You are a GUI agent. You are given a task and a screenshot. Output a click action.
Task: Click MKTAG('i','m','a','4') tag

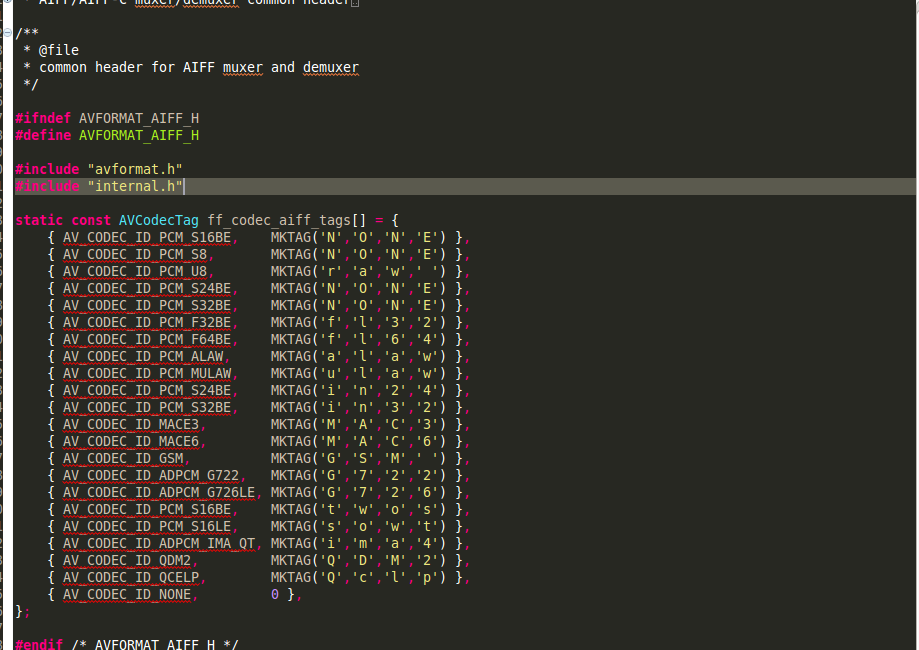(x=359, y=543)
